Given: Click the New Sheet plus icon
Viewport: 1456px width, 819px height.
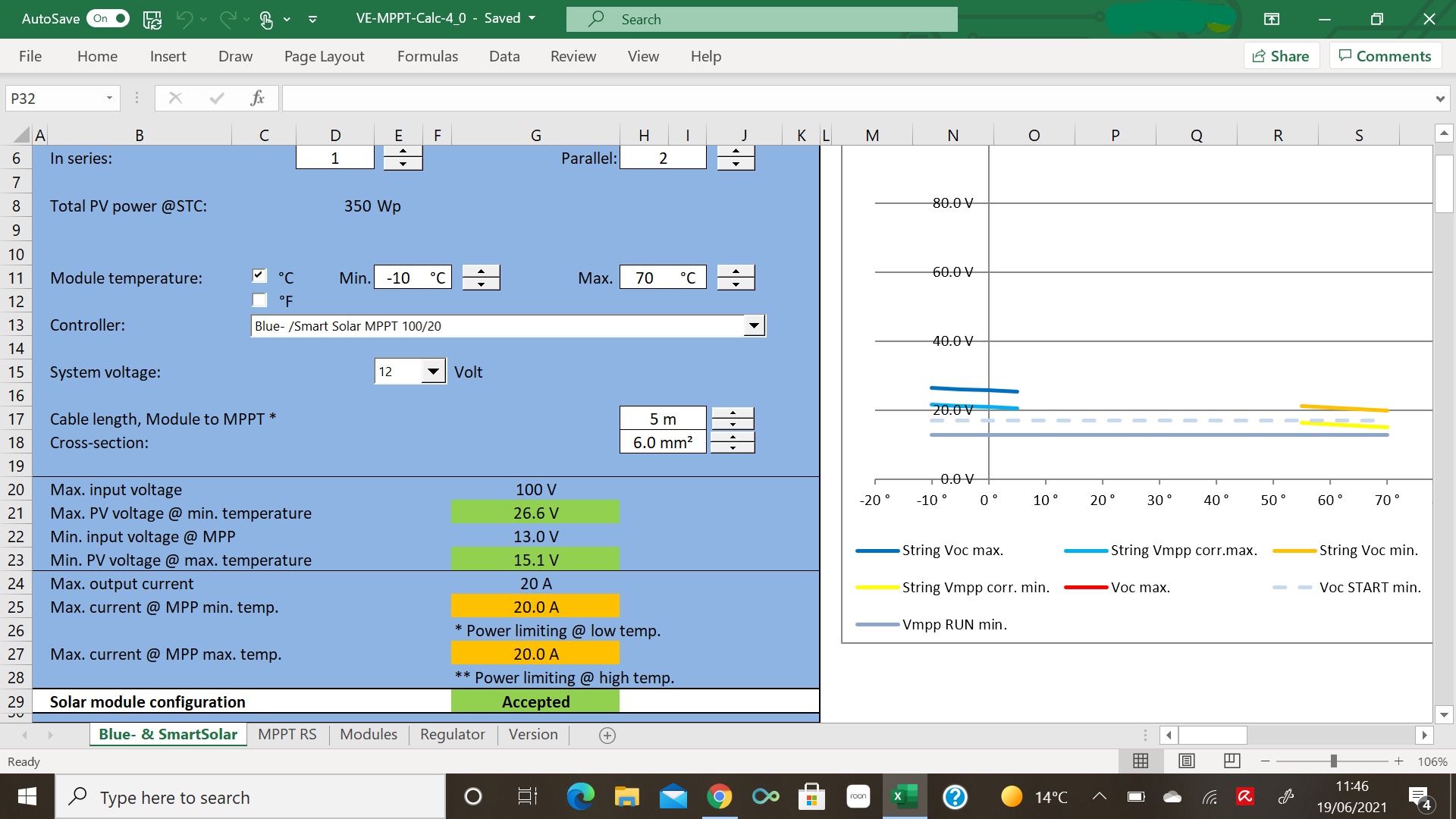Looking at the screenshot, I should (607, 735).
